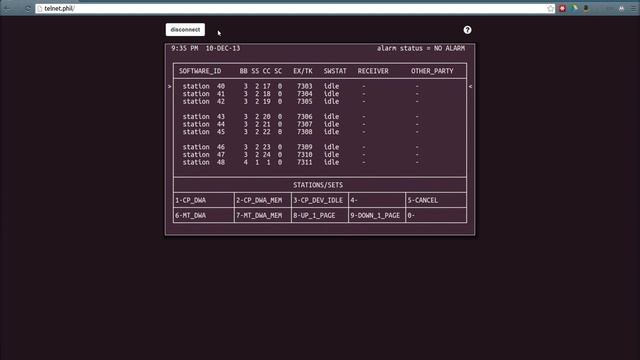640x360 pixels.
Task: Open the browser hamburger menu
Action: click(x=634, y=9)
